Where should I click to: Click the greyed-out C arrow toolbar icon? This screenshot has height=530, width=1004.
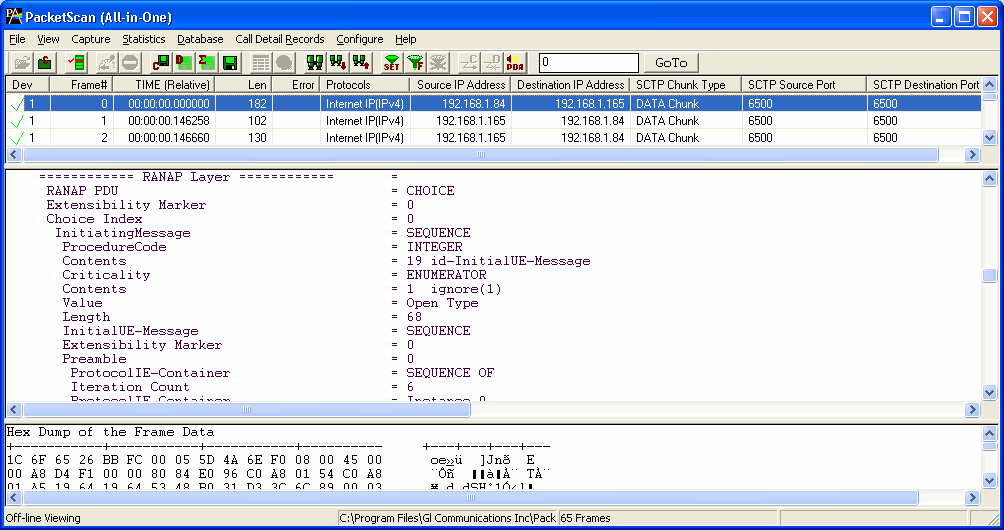click(x=469, y=62)
